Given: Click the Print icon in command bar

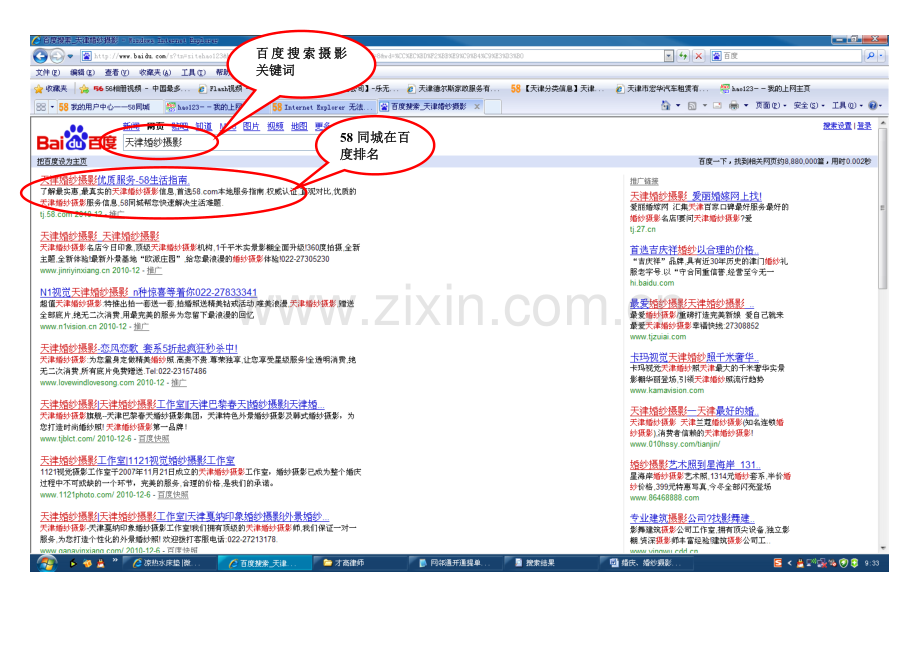Looking at the screenshot, I should click(733, 106).
